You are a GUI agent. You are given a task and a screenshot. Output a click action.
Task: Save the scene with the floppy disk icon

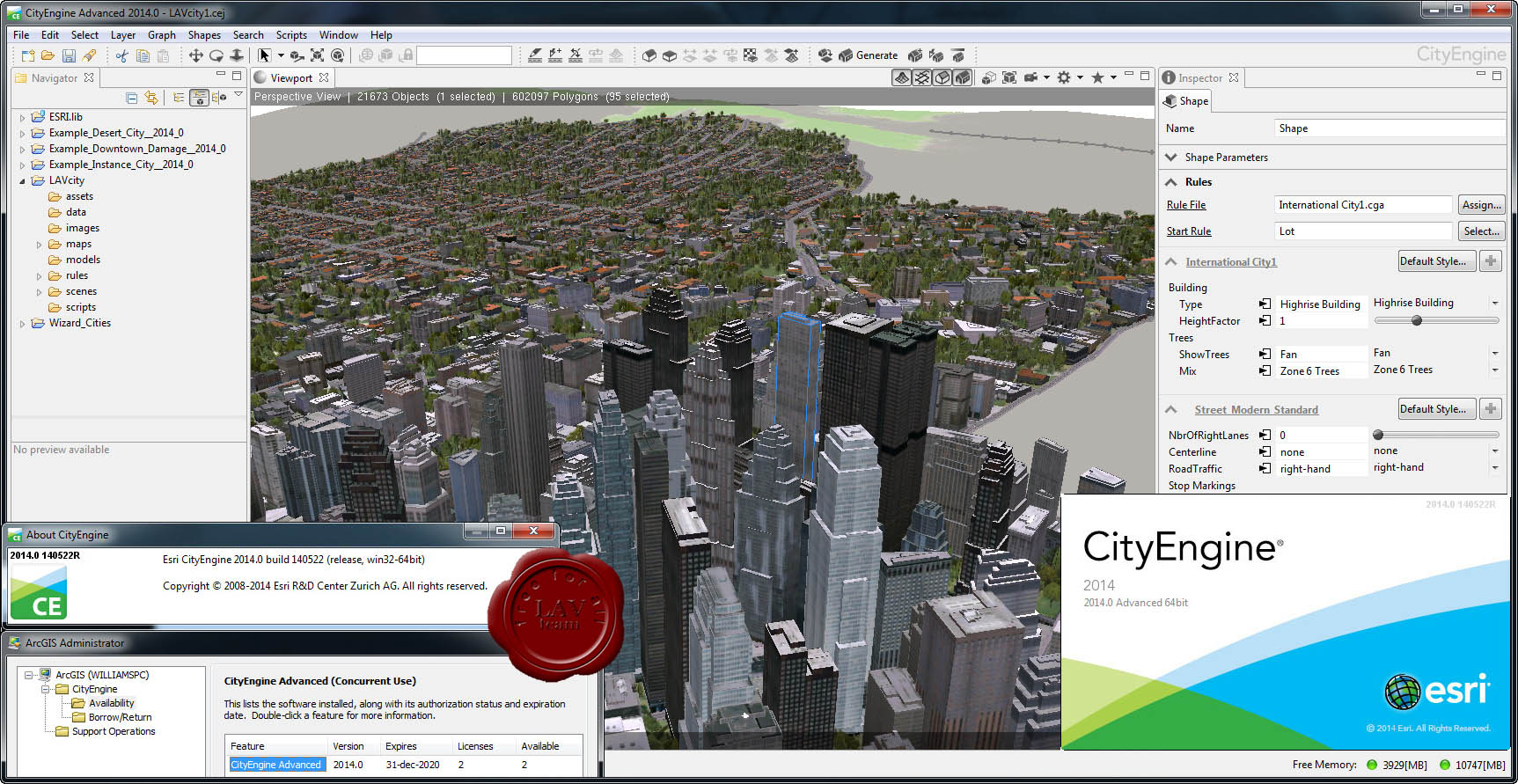[x=69, y=55]
